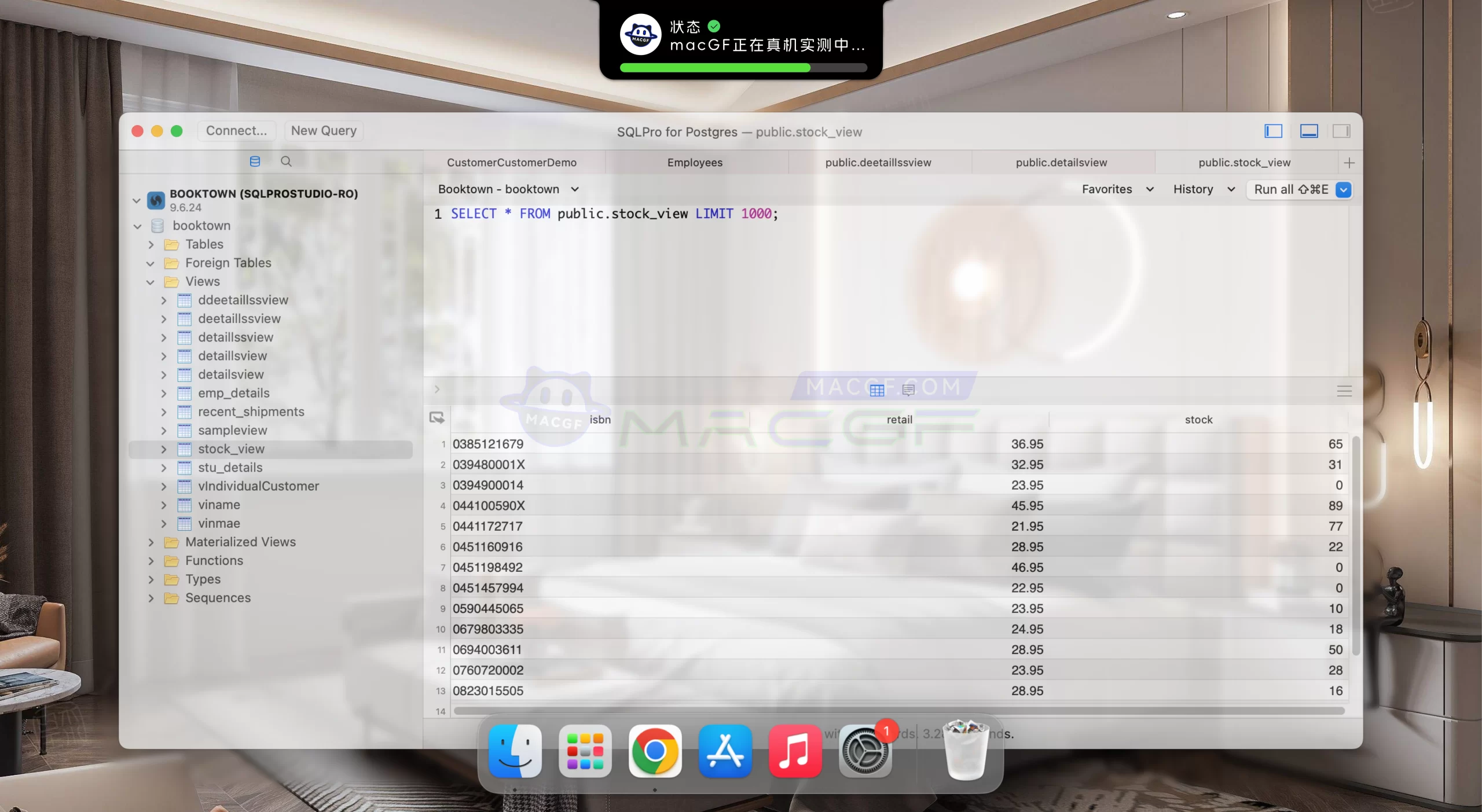
Task: Switch to the results grid view icon
Action: click(877, 390)
